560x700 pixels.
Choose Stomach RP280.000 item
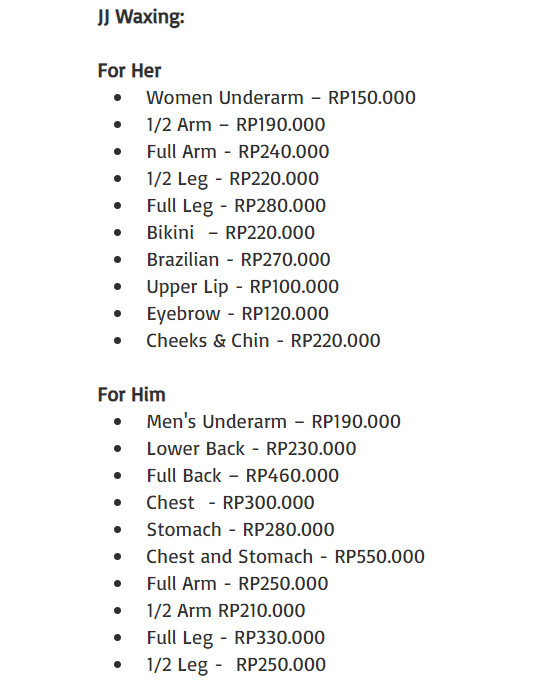(x=240, y=530)
